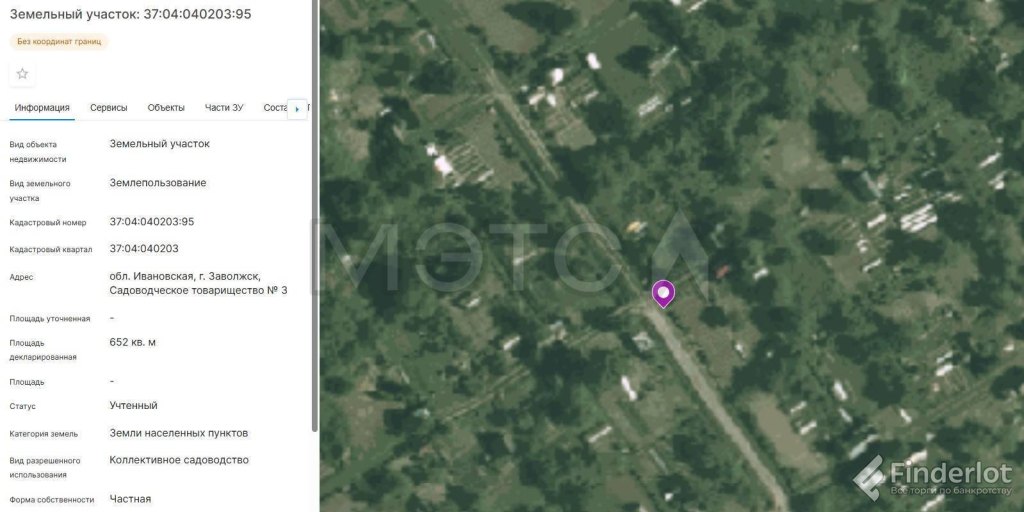Click the Земли населенных пунктов value
The height and width of the screenshot is (512, 1024).
pyautogui.click(x=178, y=433)
